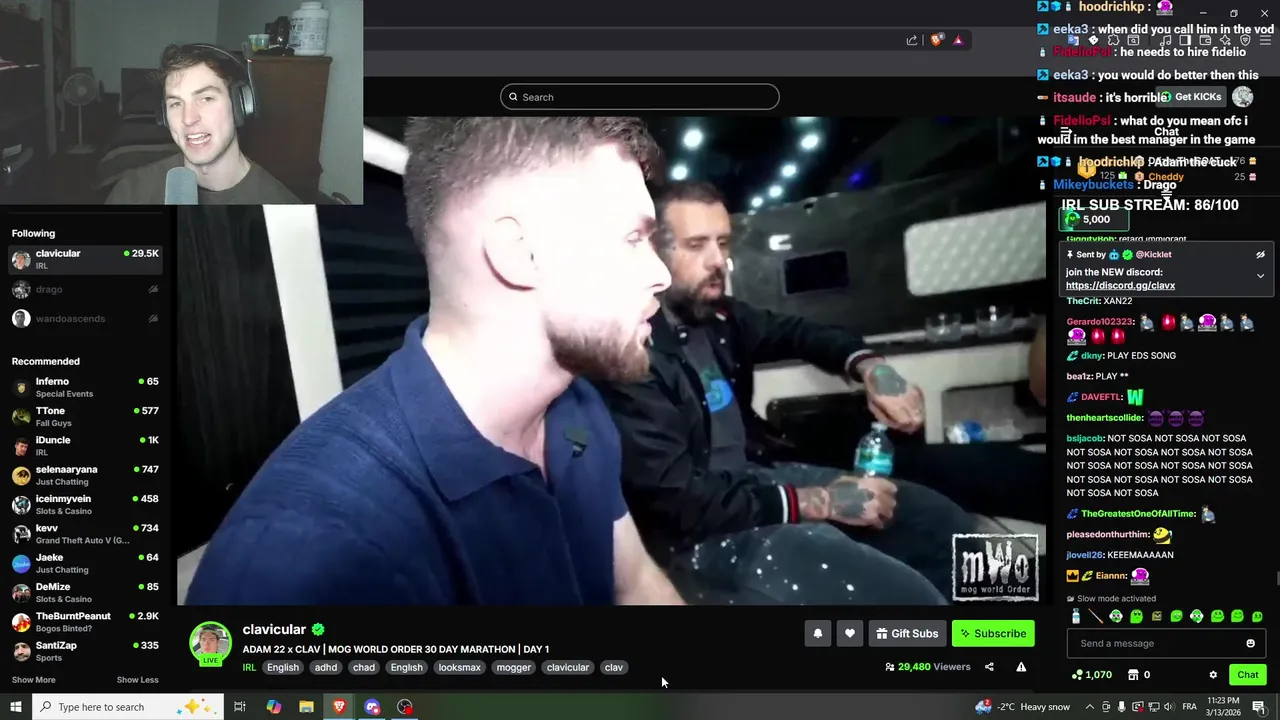Click the clavicular streamer avatar with LIVE badge
The image size is (1280, 720).
(211, 644)
